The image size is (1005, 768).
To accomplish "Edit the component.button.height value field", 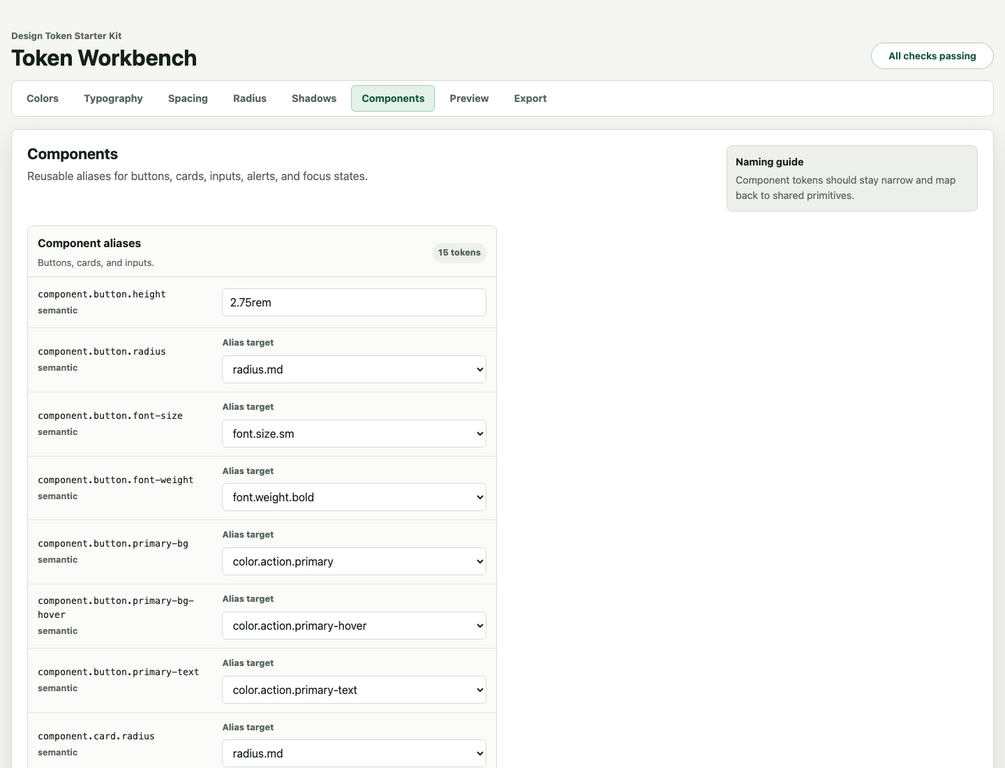I will [x=354, y=303].
